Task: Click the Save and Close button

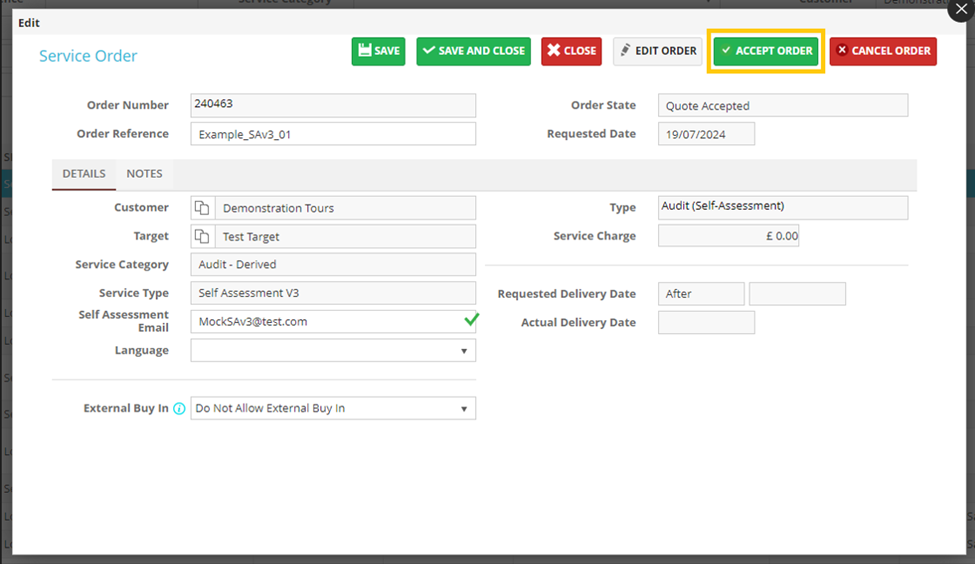Action: tap(474, 51)
